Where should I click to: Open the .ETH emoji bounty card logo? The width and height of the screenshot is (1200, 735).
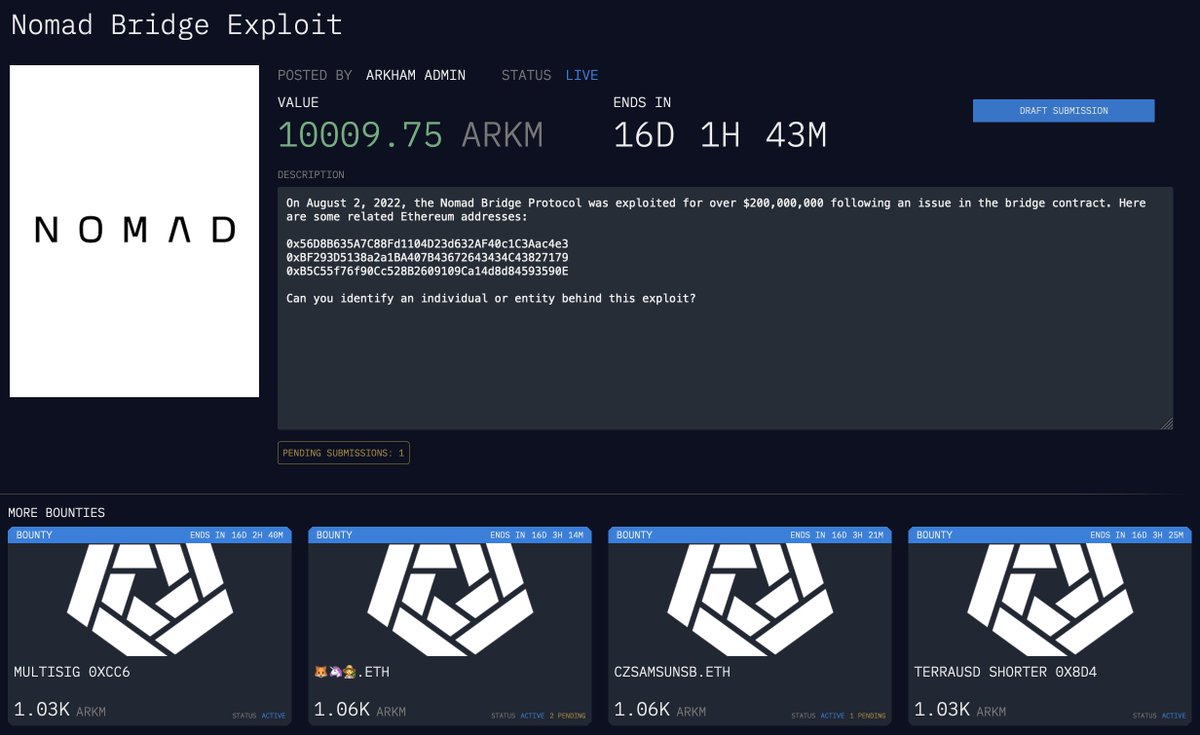(x=450, y=600)
